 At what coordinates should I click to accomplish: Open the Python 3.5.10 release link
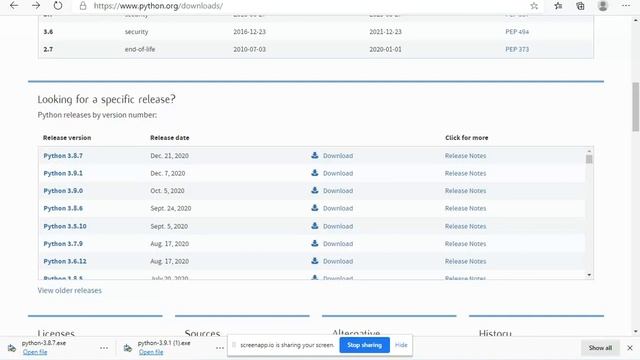(x=65, y=226)
